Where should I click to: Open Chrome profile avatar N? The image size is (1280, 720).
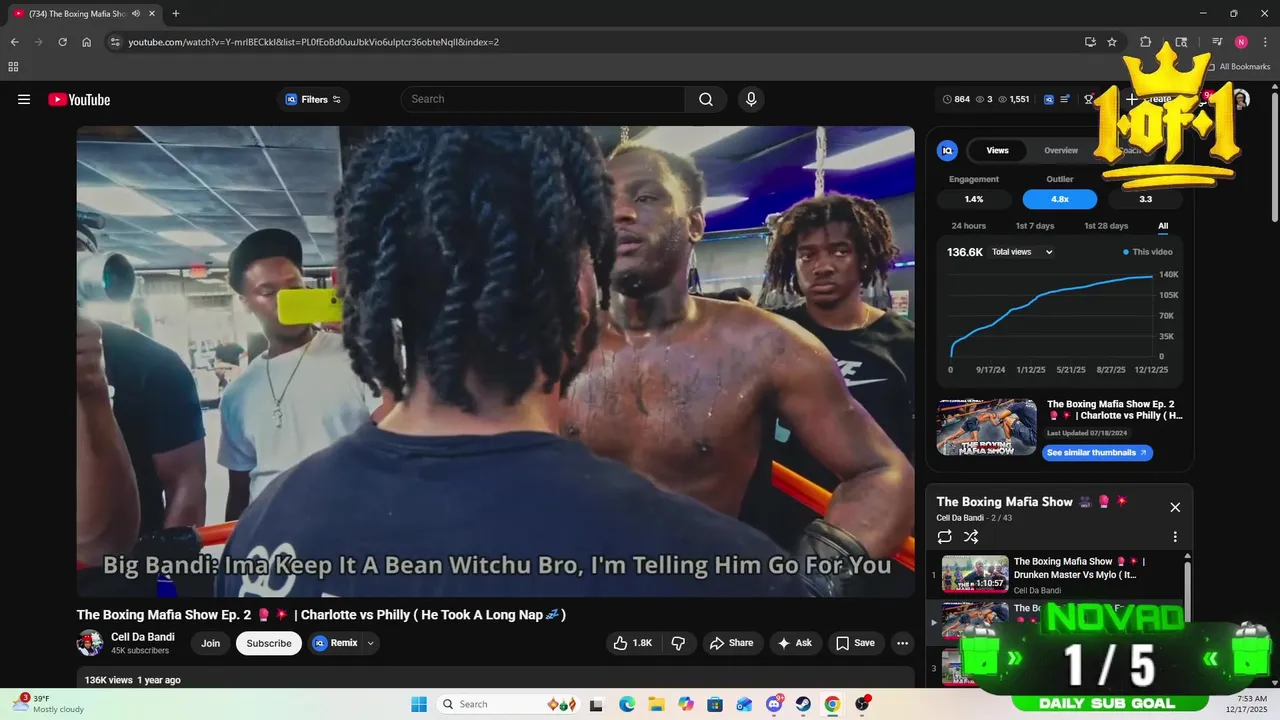[1241, 42]
